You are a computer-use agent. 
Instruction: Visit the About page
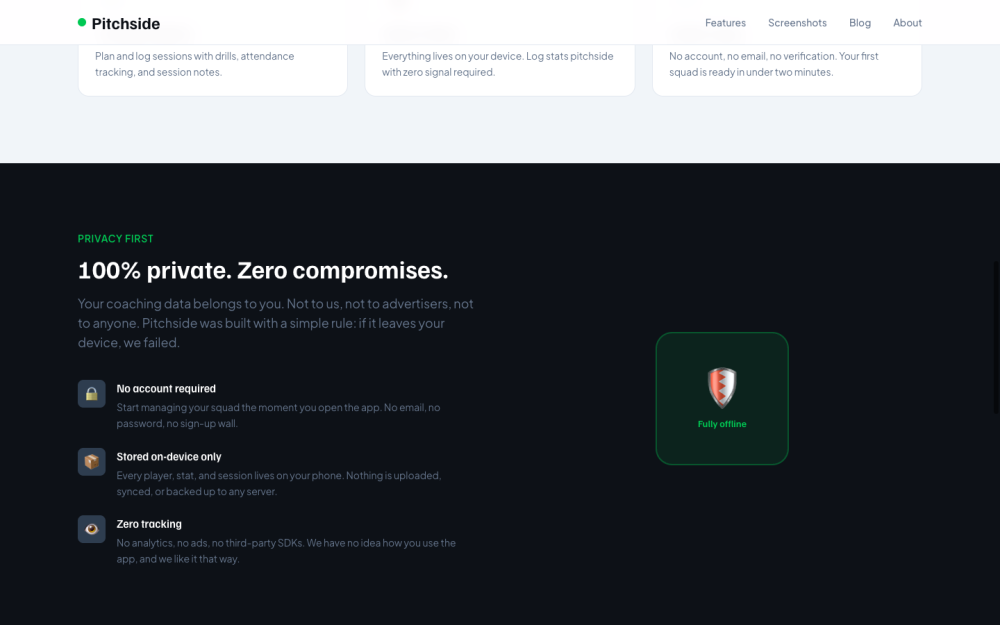pos(907,22)
